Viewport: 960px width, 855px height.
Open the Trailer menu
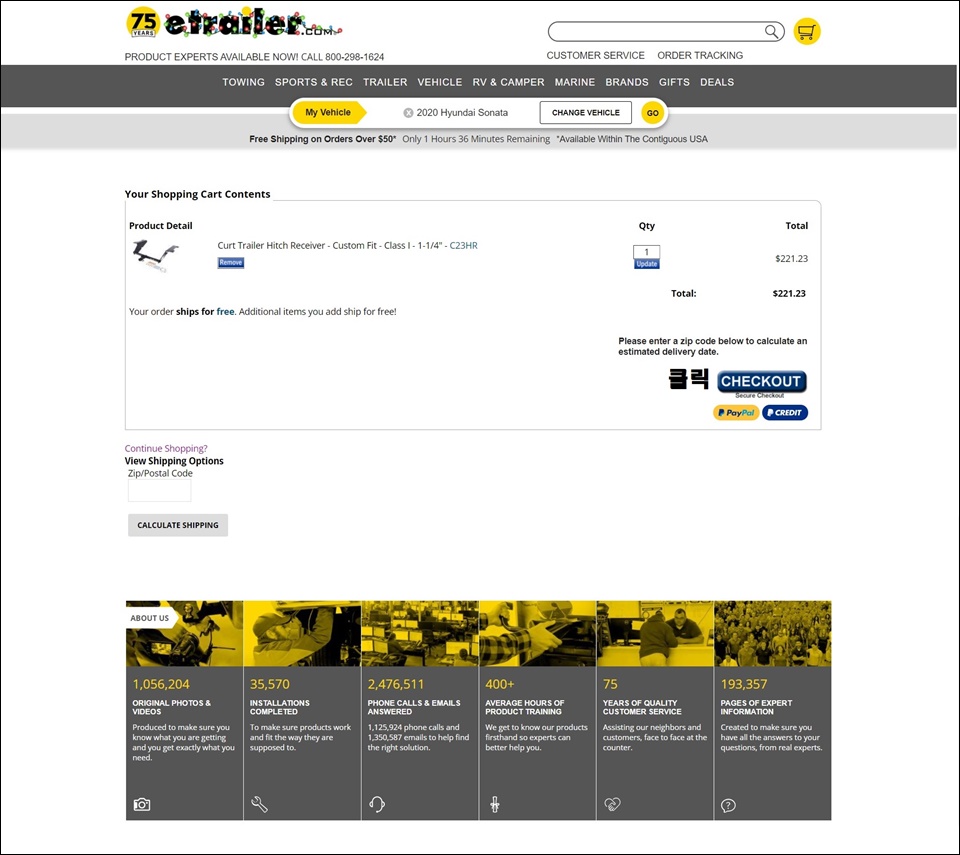click(x=384, y=82)
